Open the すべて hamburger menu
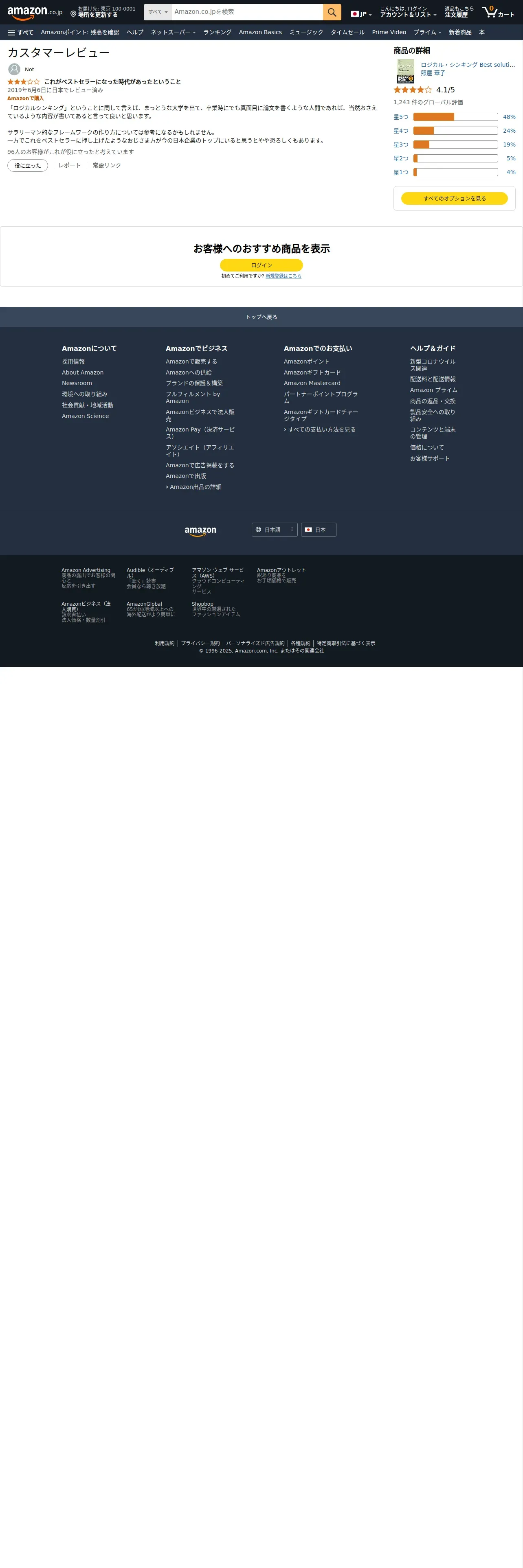This screenshot has width=523, height=1568. coord(21,32)
